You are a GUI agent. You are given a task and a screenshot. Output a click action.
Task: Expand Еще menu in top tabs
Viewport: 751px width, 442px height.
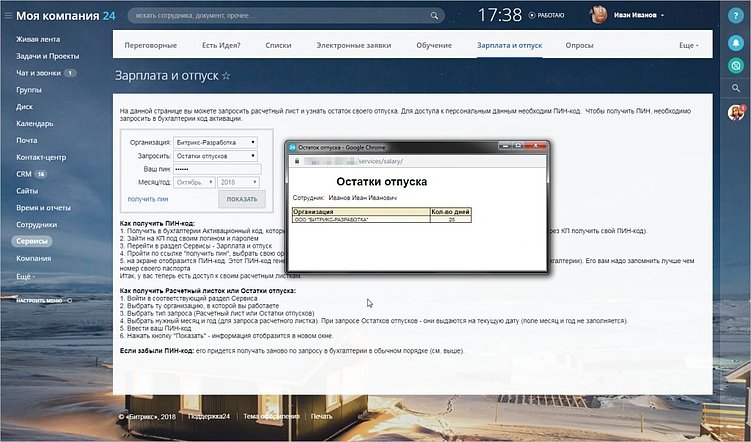point(688,45)
